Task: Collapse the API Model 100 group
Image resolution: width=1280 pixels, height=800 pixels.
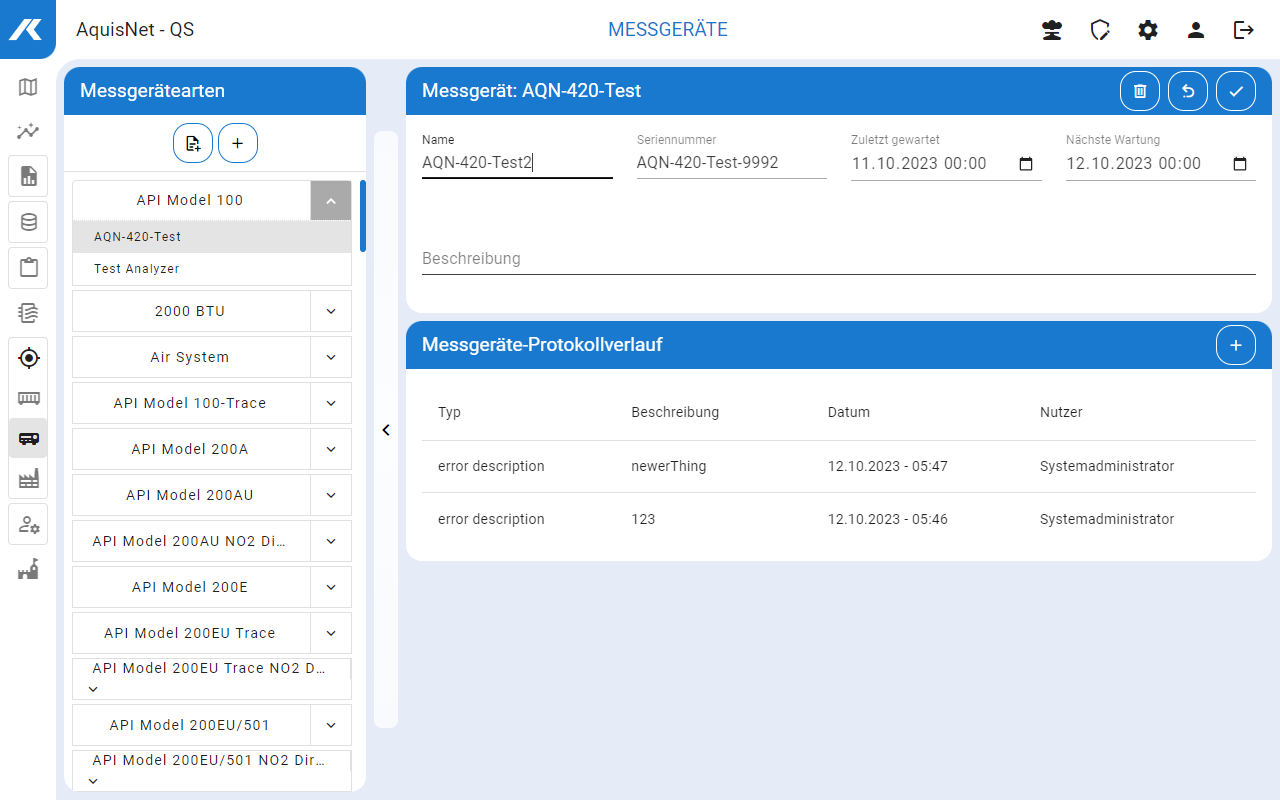Action: (x=331, y=200)
